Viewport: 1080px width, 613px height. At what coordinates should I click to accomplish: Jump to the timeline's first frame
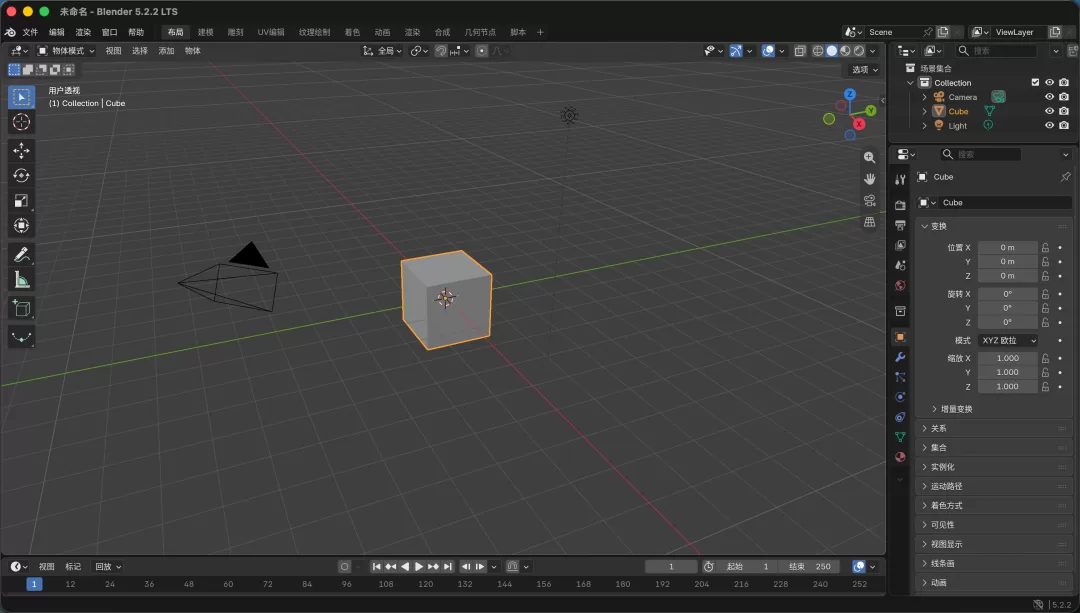point(376,567)
